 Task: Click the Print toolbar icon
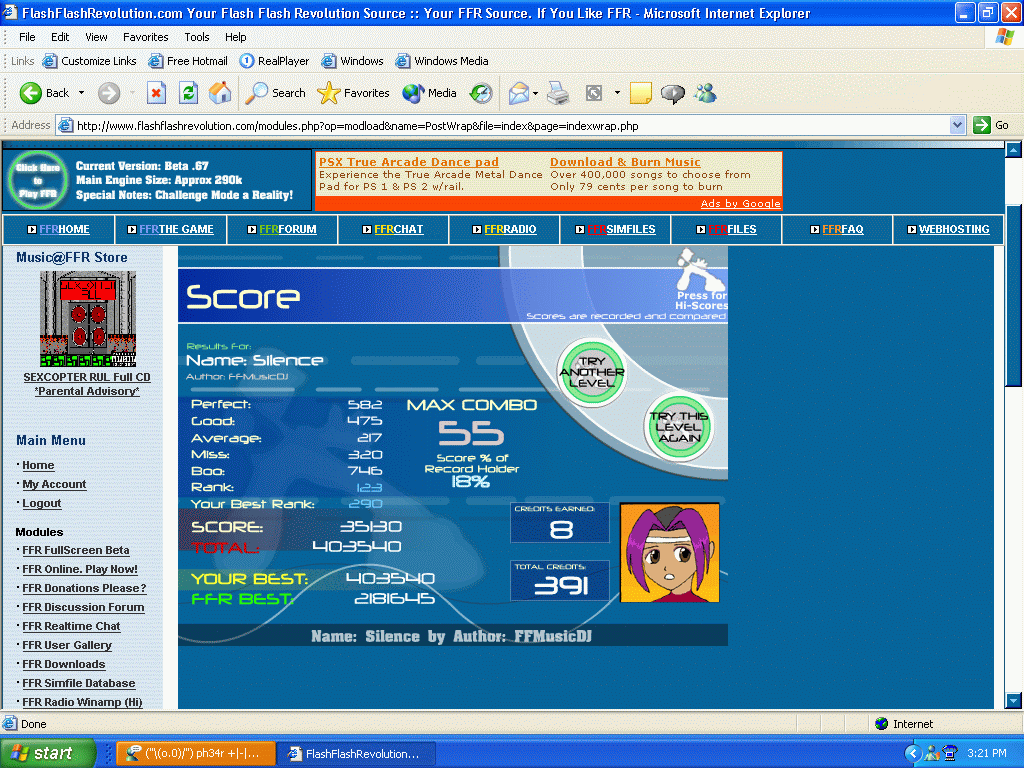pyautogui.click(x=558, y=93)
